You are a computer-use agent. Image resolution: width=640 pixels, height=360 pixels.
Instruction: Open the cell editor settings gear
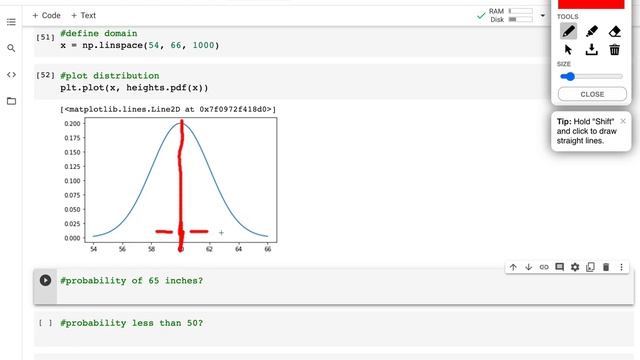click(x=575, y=267)
